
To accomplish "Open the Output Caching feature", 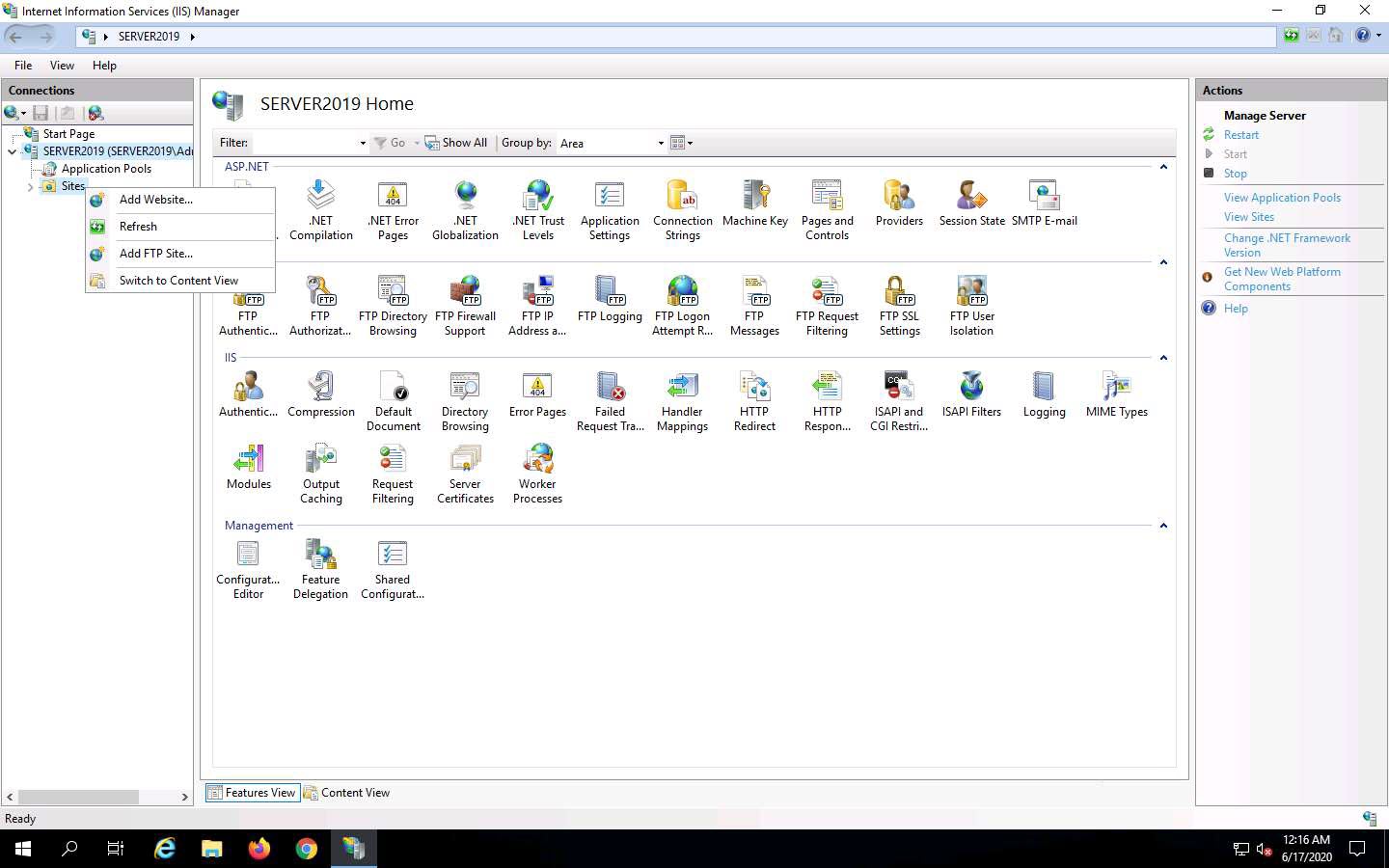I will 321,473.
